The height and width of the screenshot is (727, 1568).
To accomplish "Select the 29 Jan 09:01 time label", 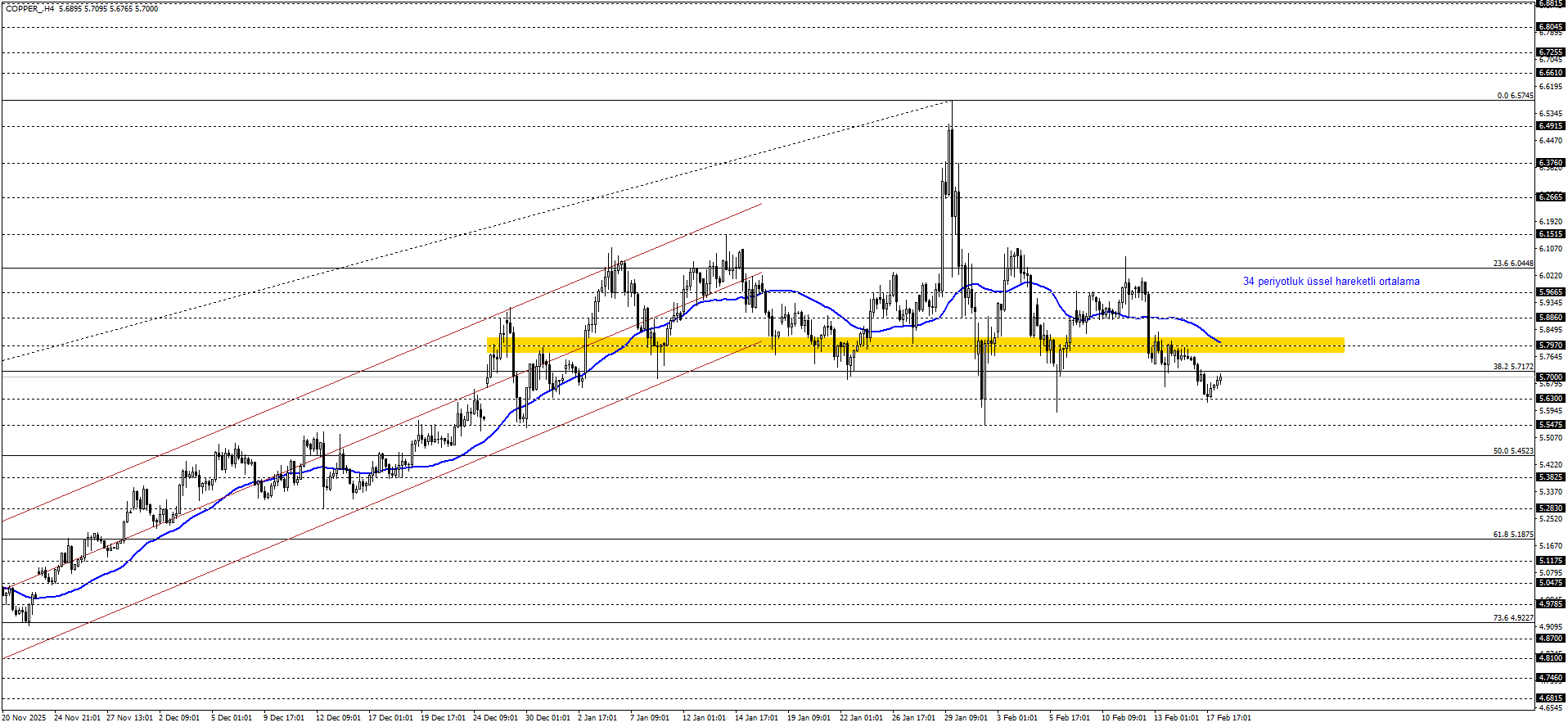I will (x=966, y=718).
